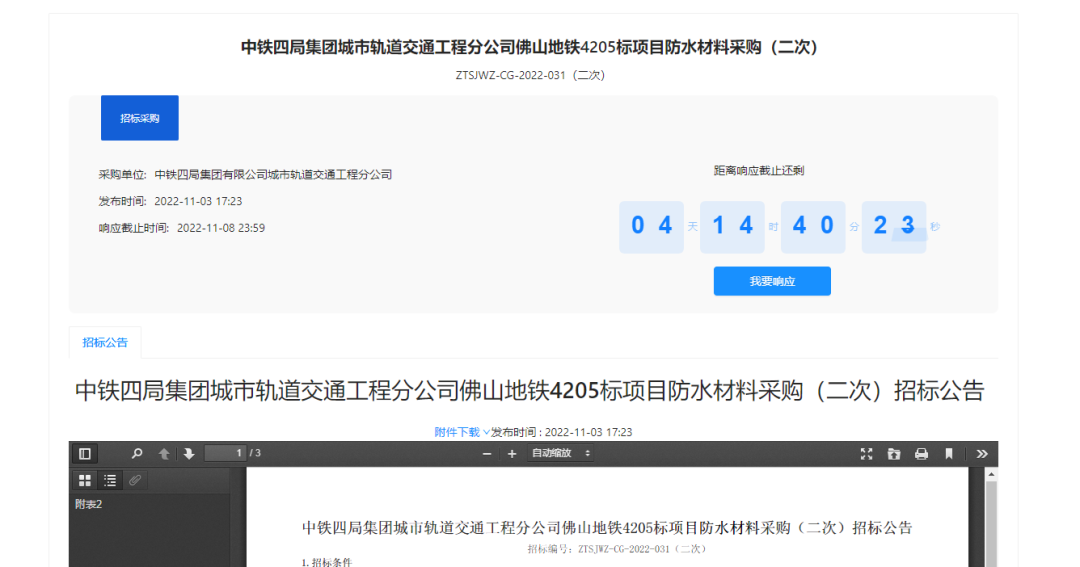
Task: Click the 我要响应 button
Action: 772,281
